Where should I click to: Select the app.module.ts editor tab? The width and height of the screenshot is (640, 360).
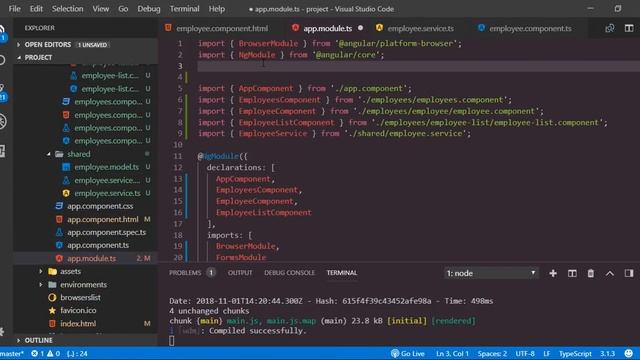(x=327, y=28)
